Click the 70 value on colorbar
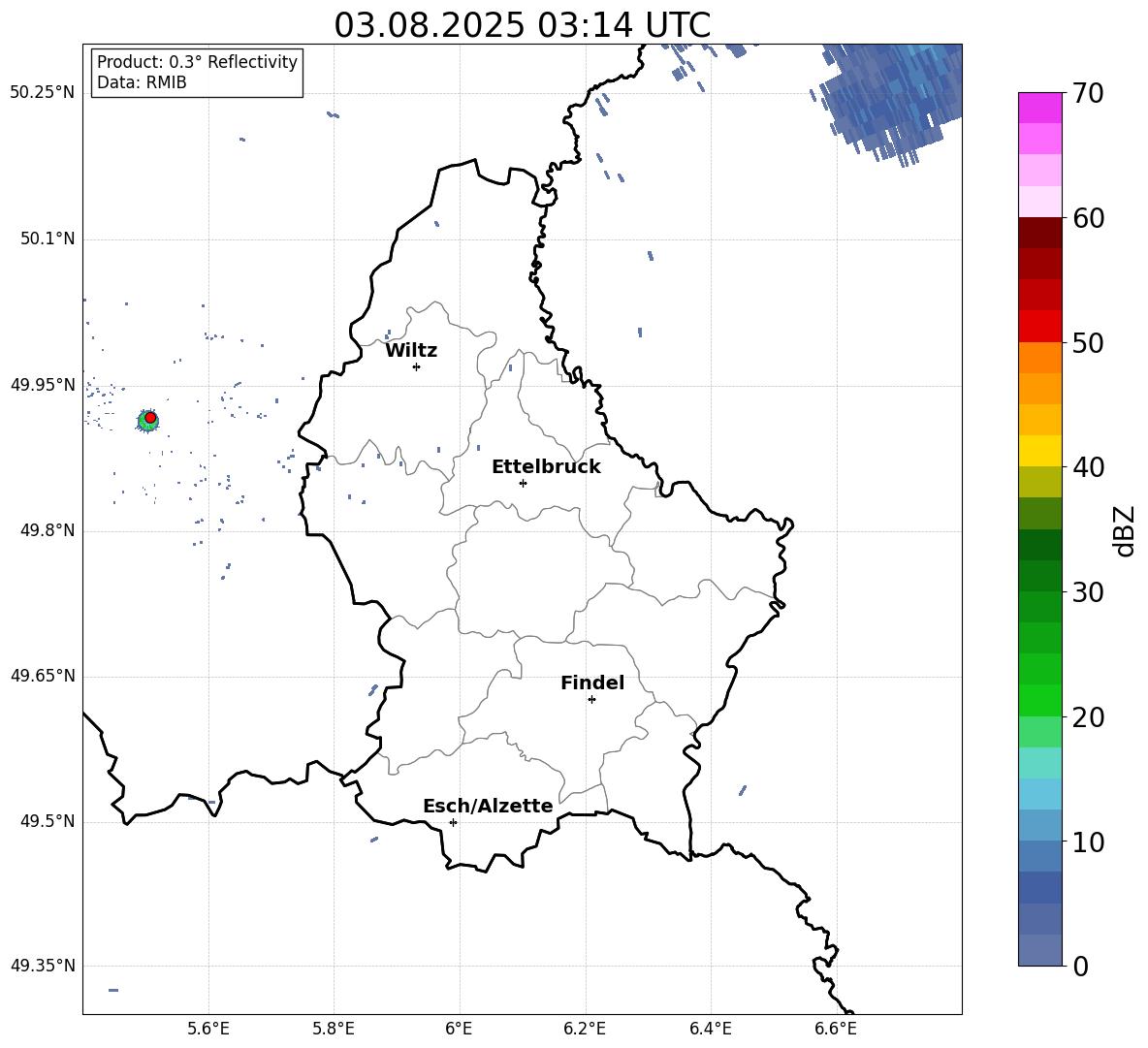This screenshot has width=1148, height=1048. pos(1088,93)
